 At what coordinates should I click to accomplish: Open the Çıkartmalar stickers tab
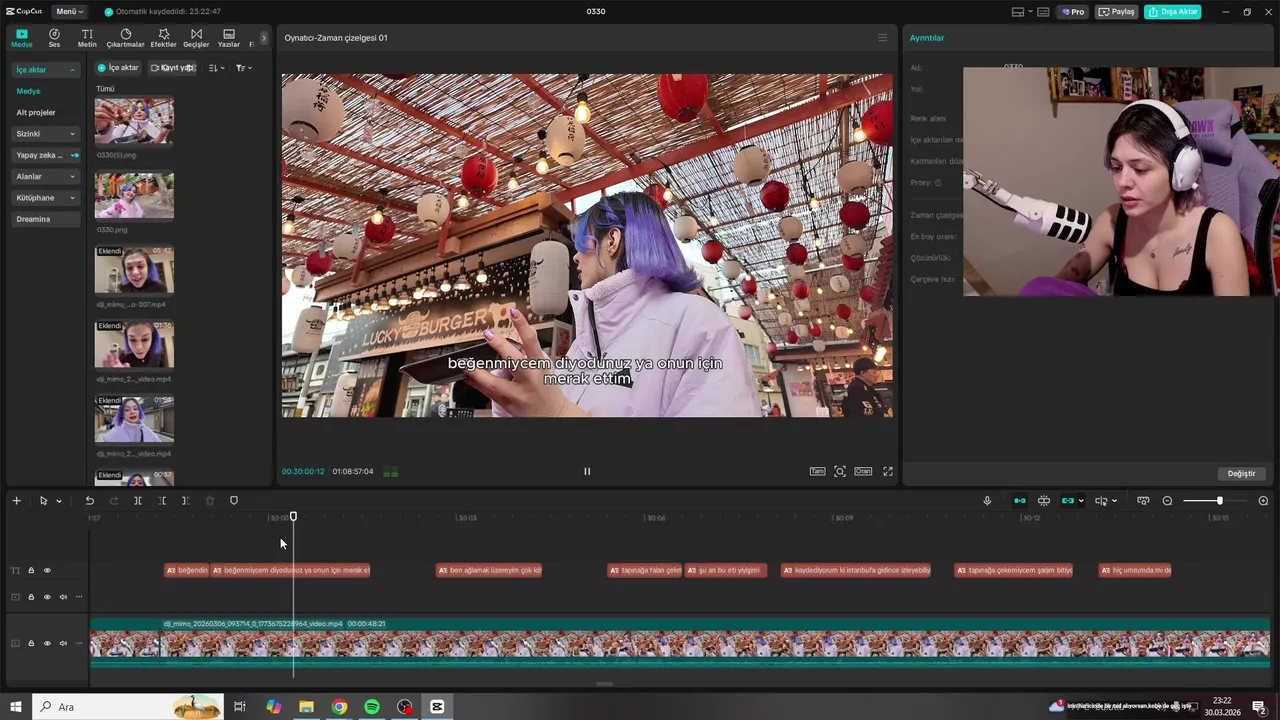125,38
